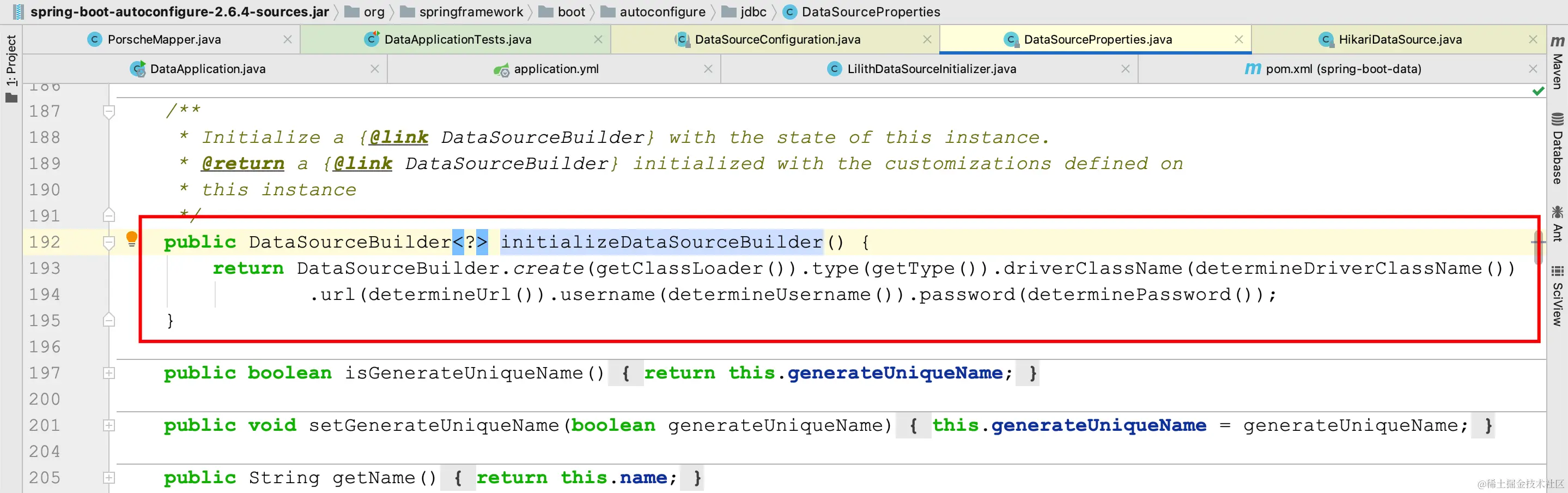Image resolution: width=1568 pixels, height=493 pixels.
Task: Close the pom.xml tab
Action: tap(1533, 69)
